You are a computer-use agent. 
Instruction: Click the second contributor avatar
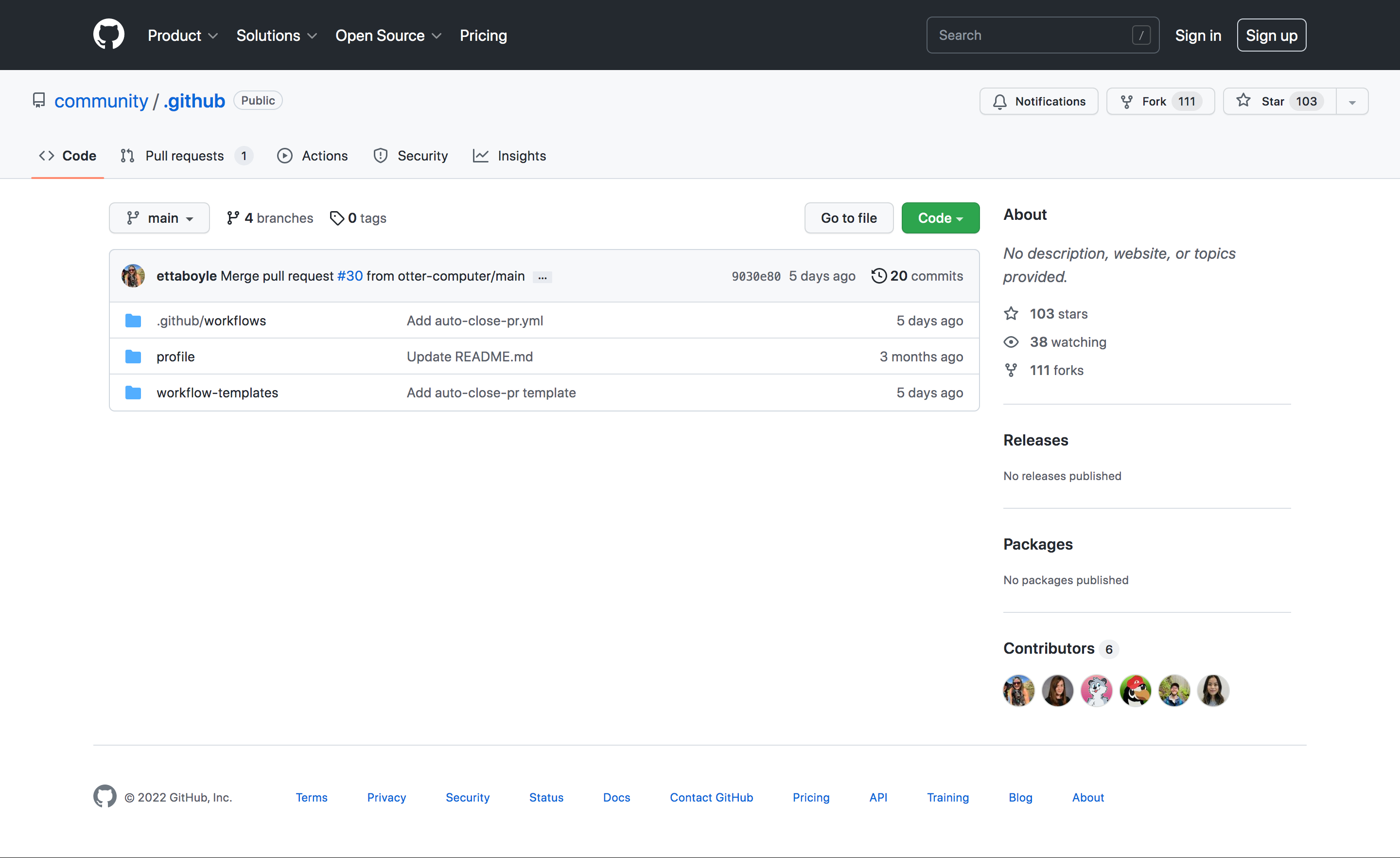point(1057,690)
